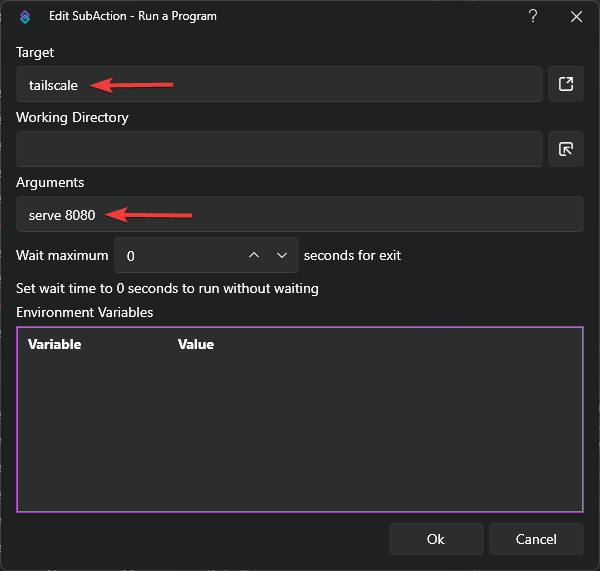Click the Variable column header
The image size is (600, 571).
pos(54,344)
